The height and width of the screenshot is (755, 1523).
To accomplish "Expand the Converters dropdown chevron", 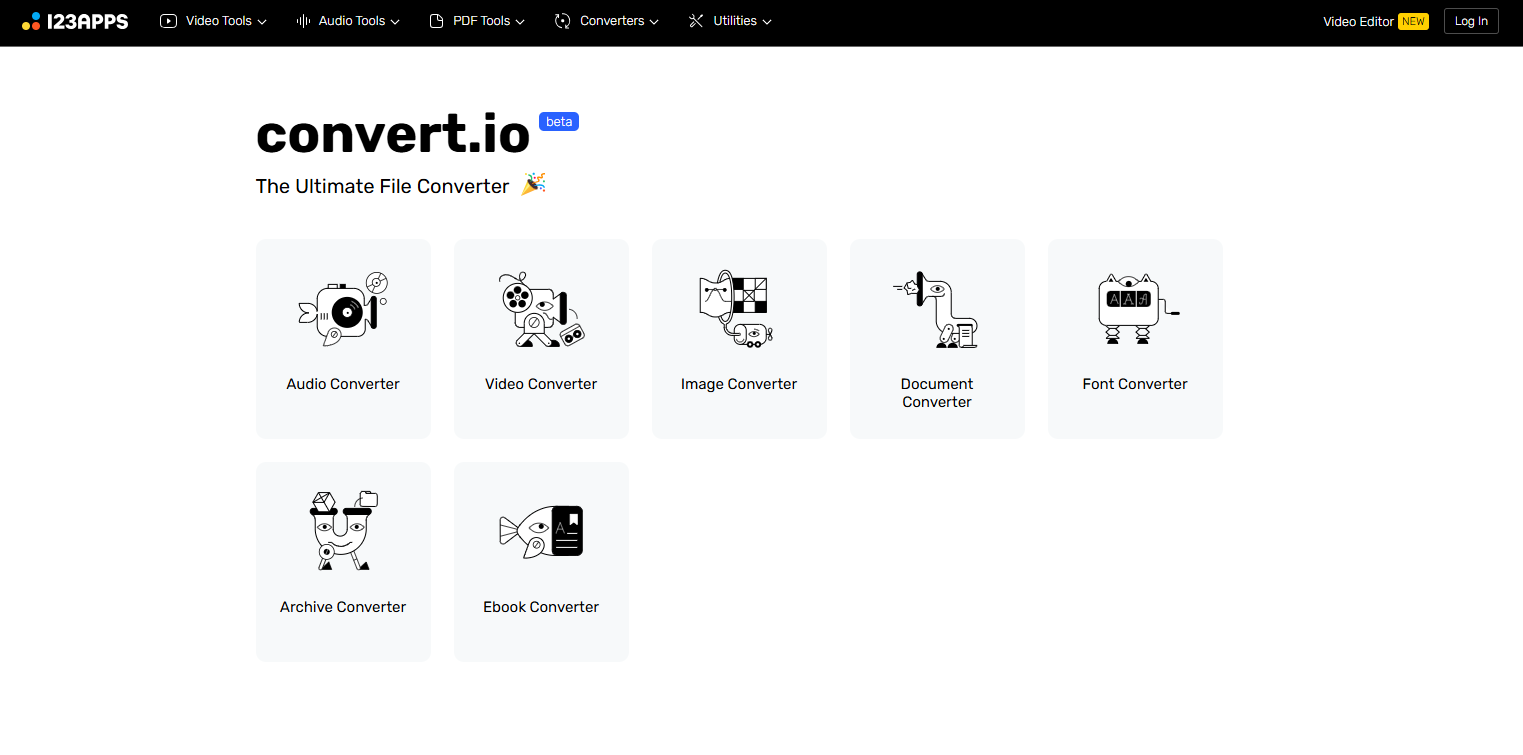I will pos(654,22).
